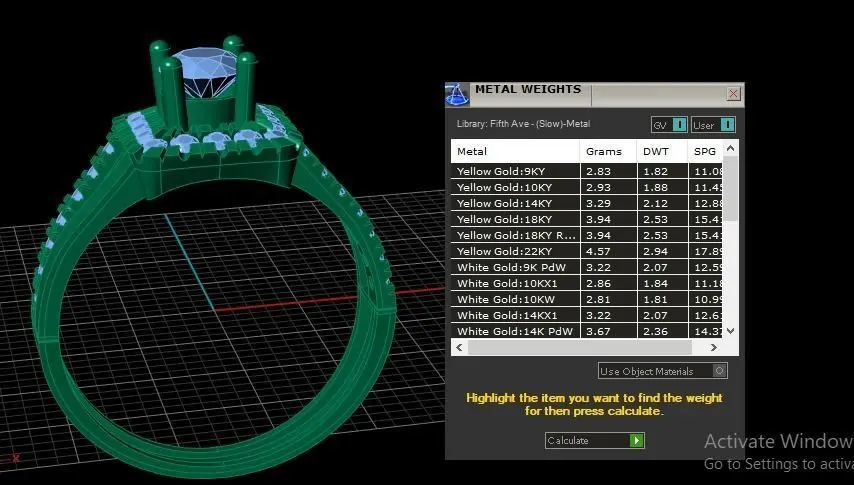Select White Gold:10KW row
Viewport: 854px width, 485px height.
(x=587, y=299)
